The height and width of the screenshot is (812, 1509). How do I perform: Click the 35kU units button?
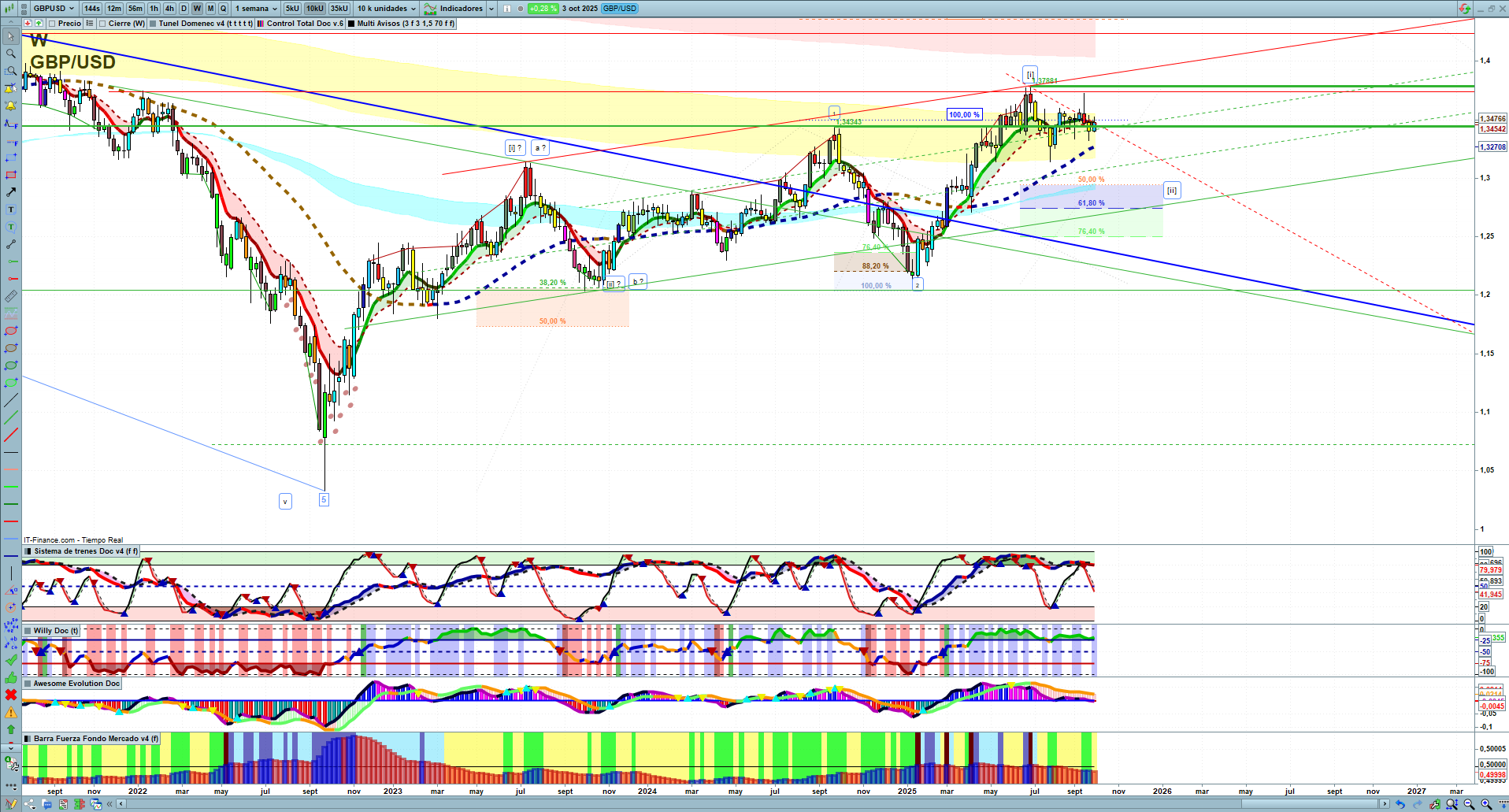click(339, 9)
